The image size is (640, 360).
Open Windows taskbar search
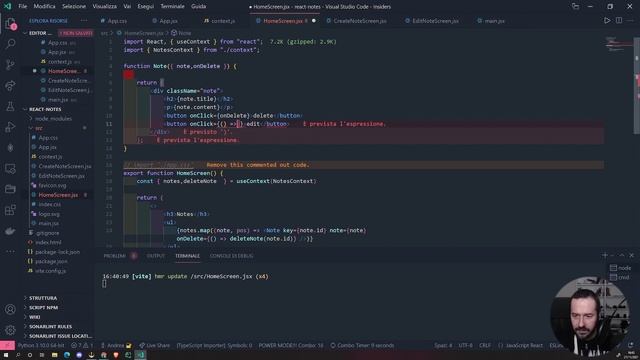click(18, 355)
